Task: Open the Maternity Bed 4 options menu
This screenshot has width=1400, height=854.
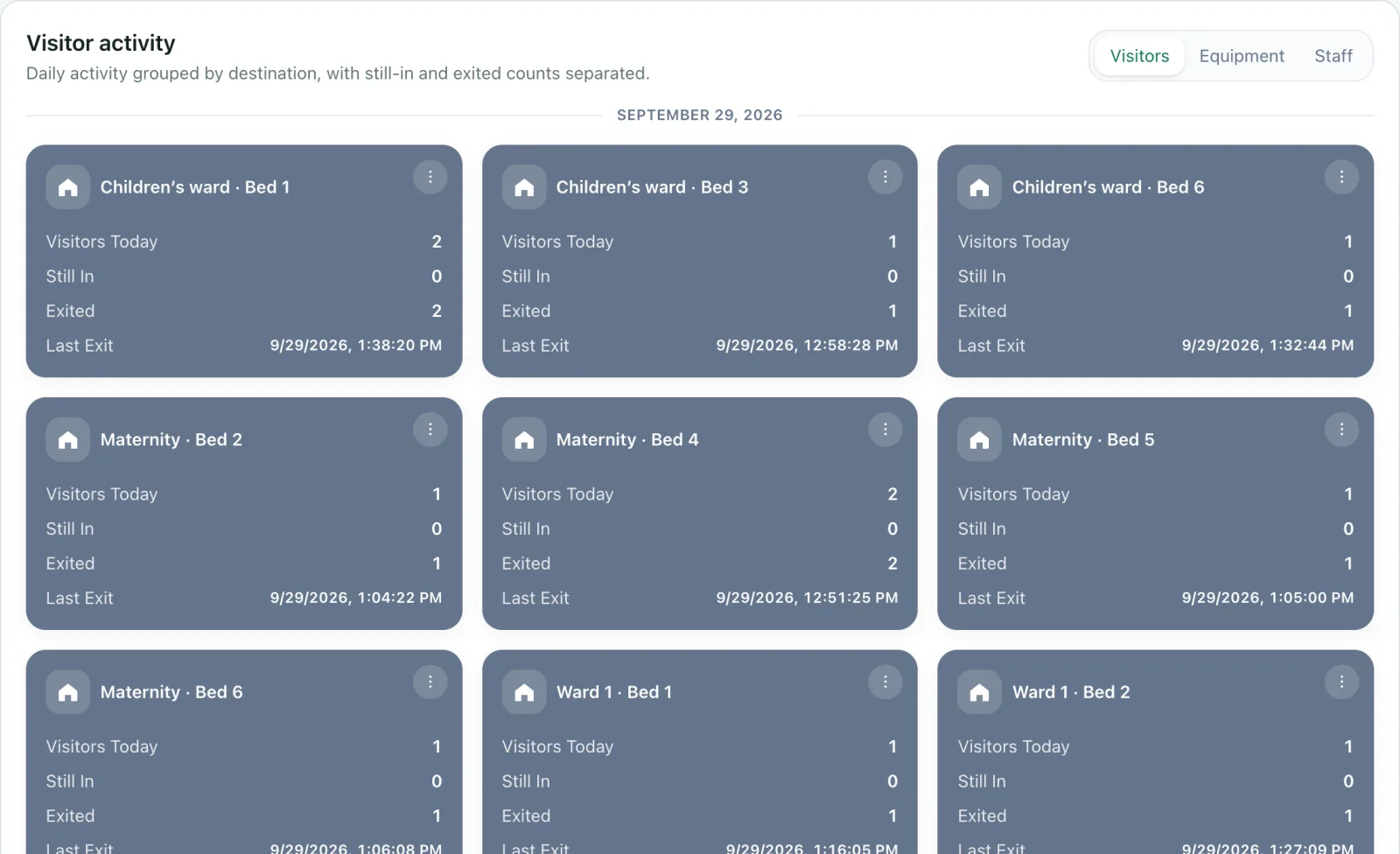Action: click(885, 430)
